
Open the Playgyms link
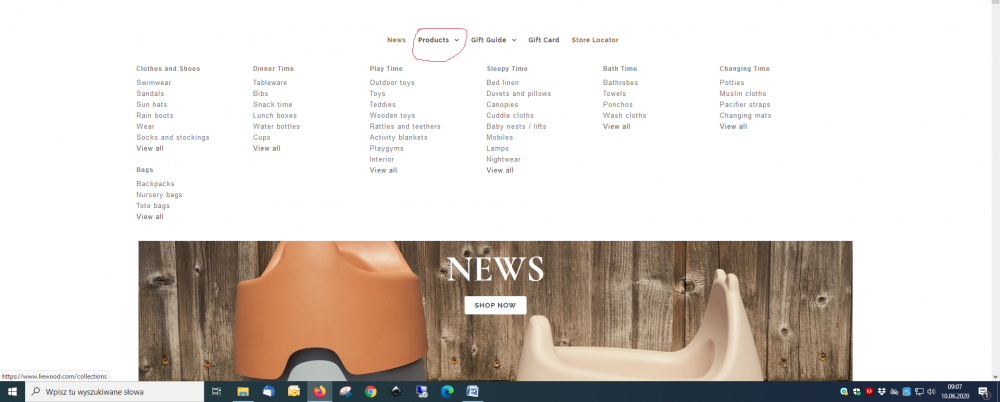386,148
